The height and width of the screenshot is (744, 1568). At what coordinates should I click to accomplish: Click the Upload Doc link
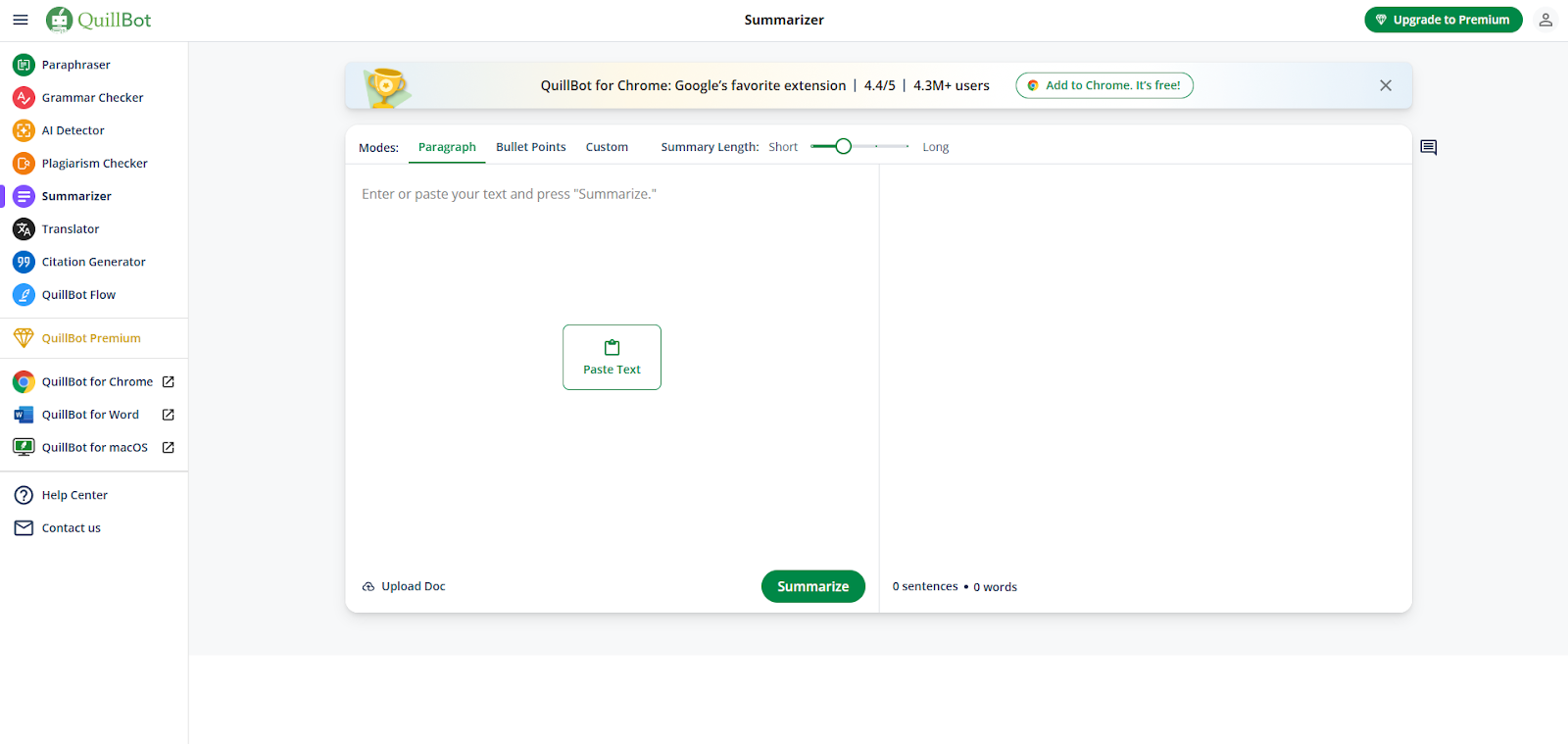tap(404, 586)
